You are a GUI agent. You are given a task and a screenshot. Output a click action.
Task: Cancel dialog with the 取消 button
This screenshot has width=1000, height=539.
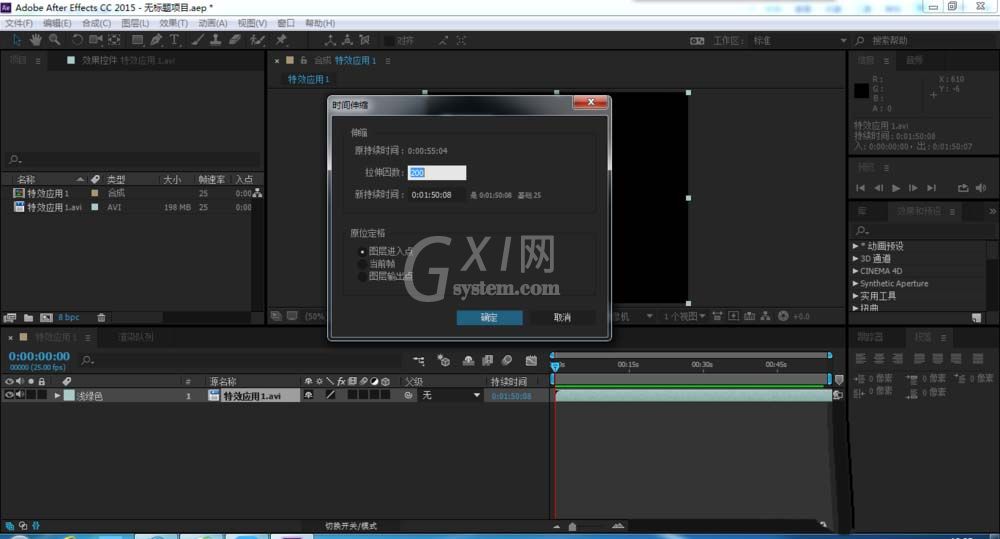[562, 318]
